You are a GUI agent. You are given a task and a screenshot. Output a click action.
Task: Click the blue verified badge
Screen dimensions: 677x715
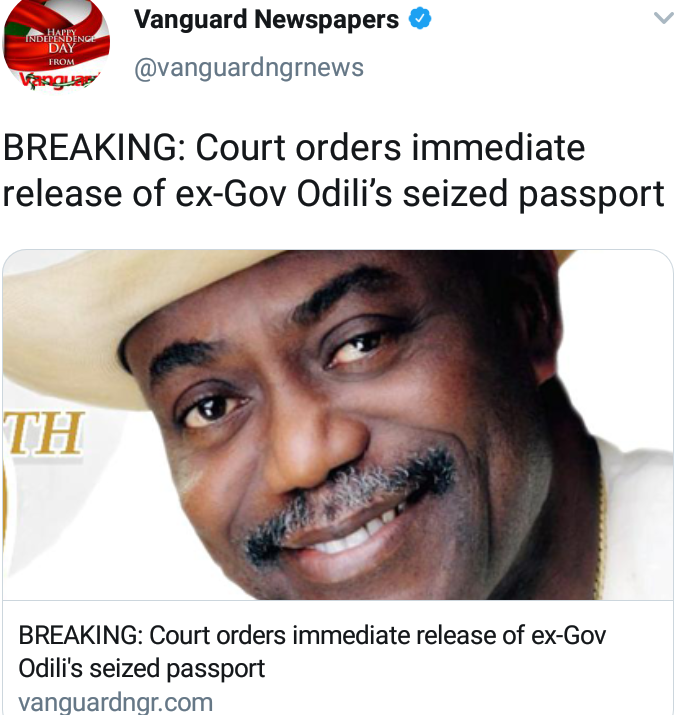point(420,19)
